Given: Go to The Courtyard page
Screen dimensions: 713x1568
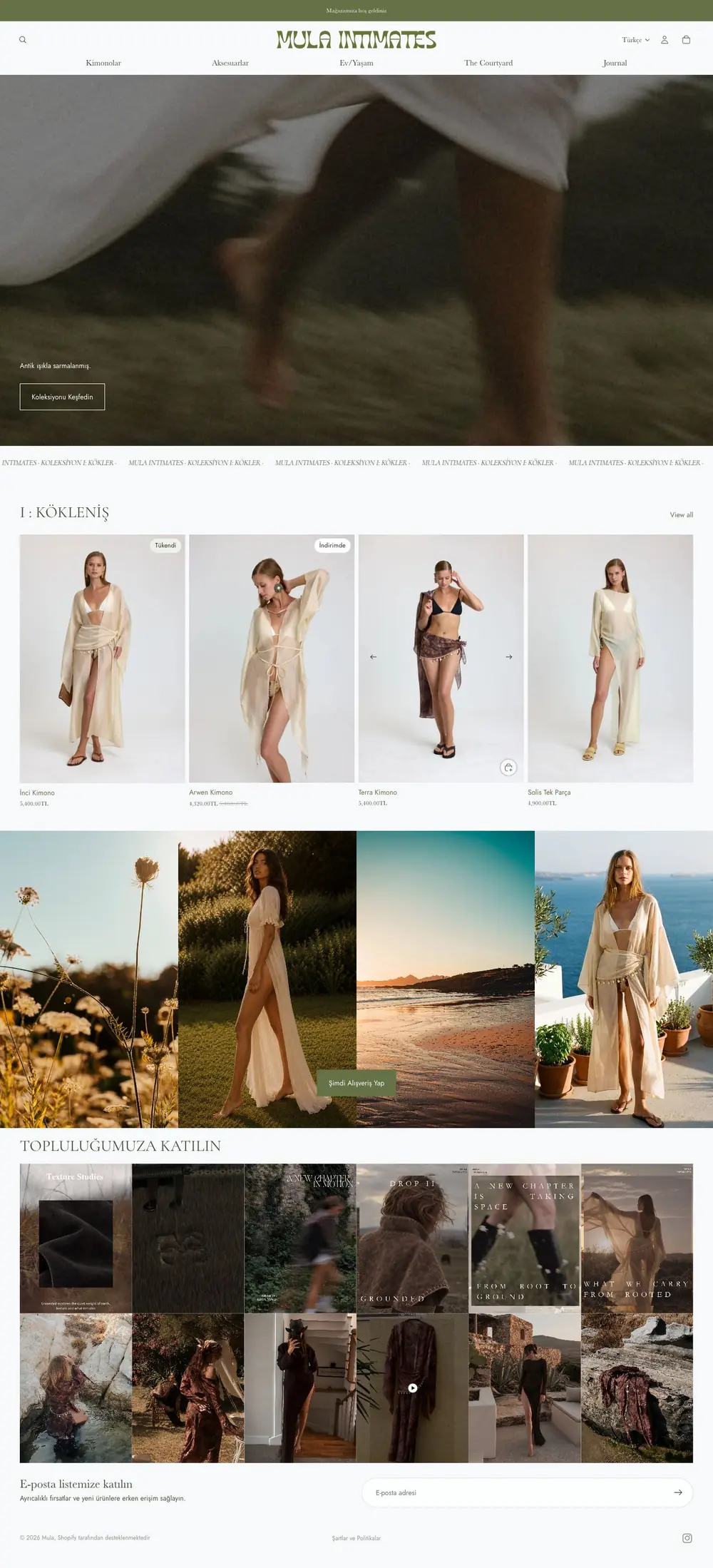Looking at the screenshot, I should pos(488,63).
